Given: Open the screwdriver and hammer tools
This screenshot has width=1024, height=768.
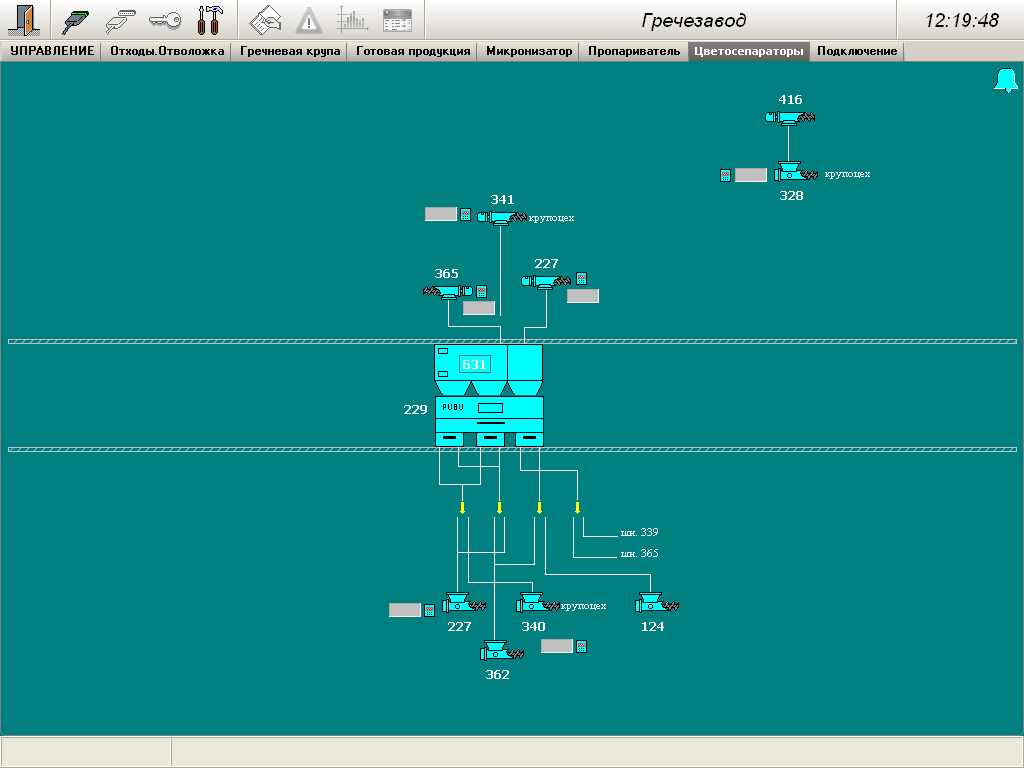Looking at the screenshot, I should [209, 20].
